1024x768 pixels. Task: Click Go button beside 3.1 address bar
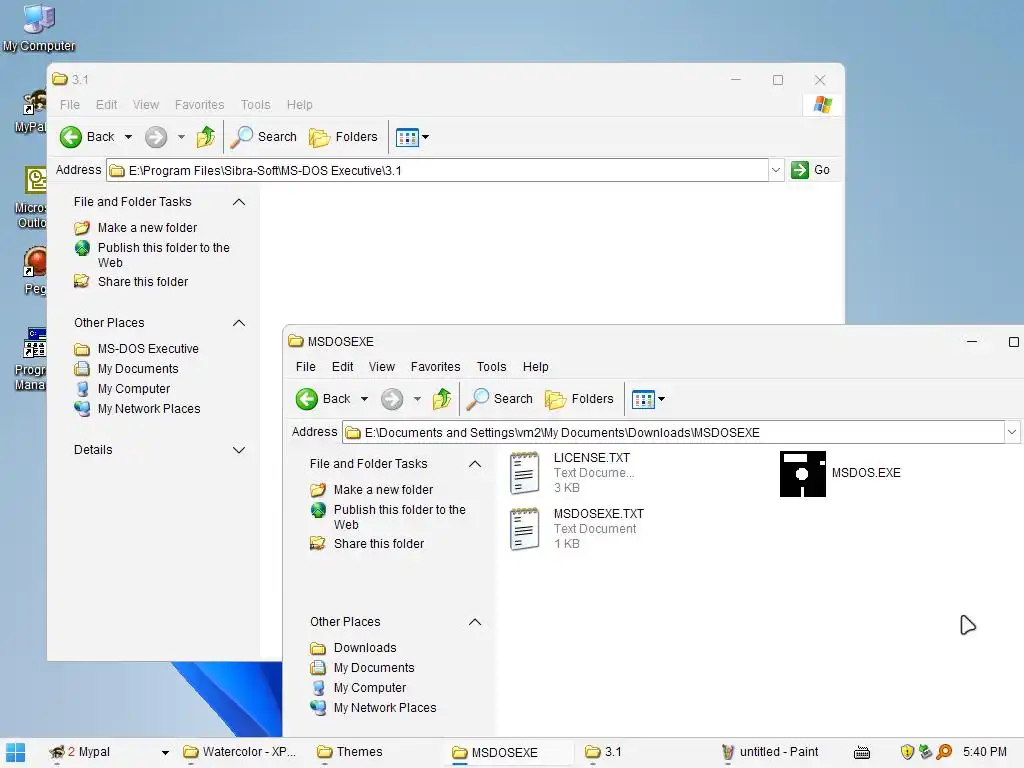coord(810,170)
